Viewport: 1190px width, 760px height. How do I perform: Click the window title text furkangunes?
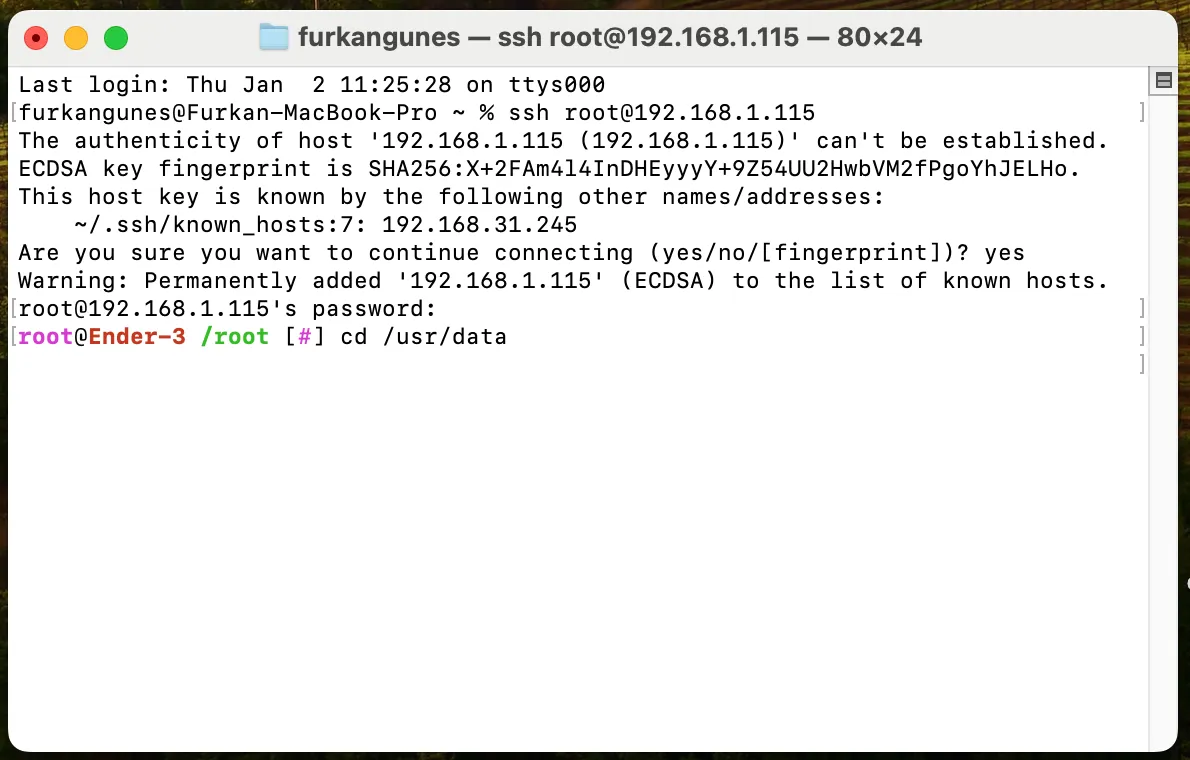point(379,36)
